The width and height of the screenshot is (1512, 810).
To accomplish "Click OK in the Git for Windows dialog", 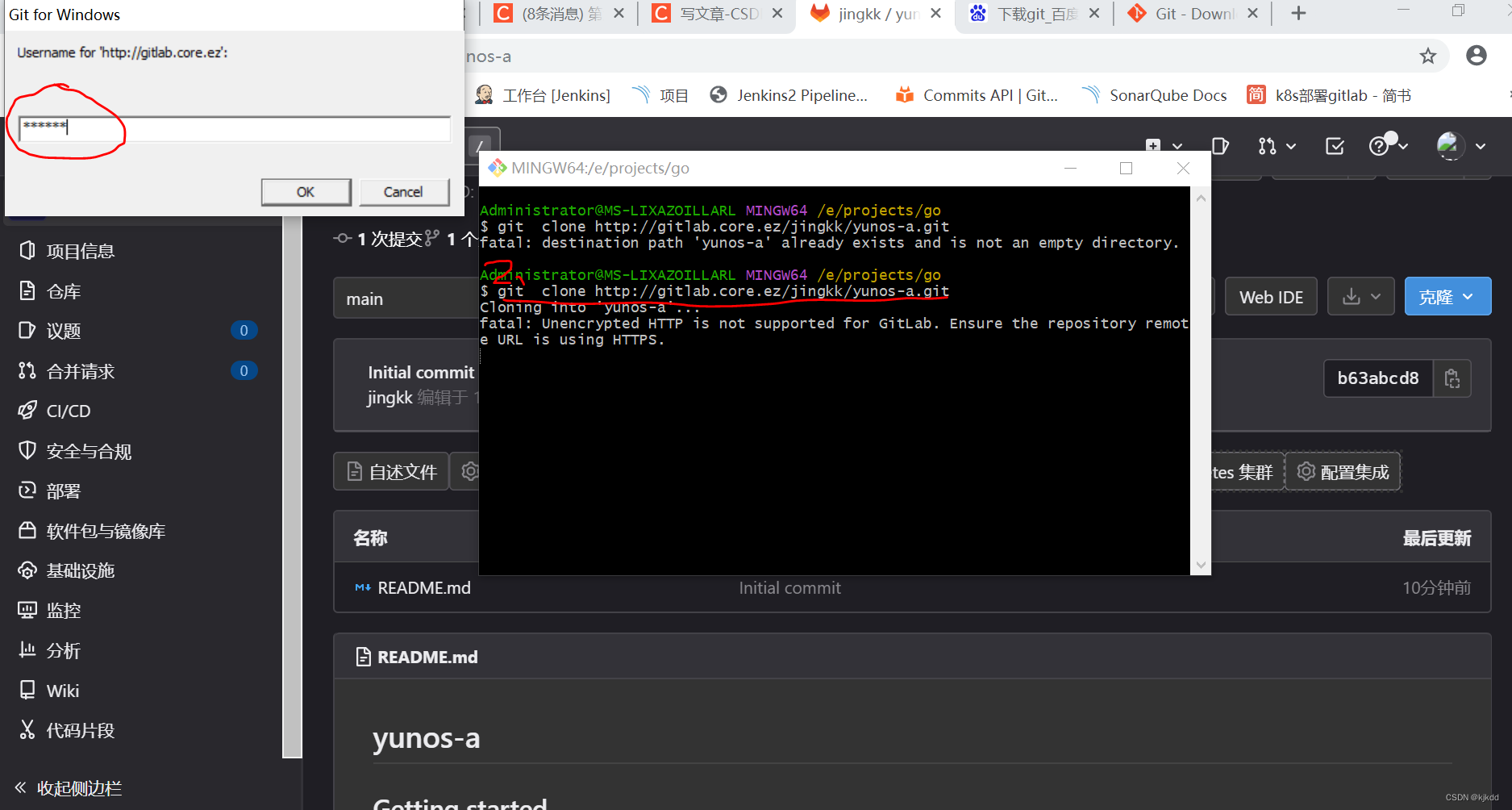I will click(306, 192).
